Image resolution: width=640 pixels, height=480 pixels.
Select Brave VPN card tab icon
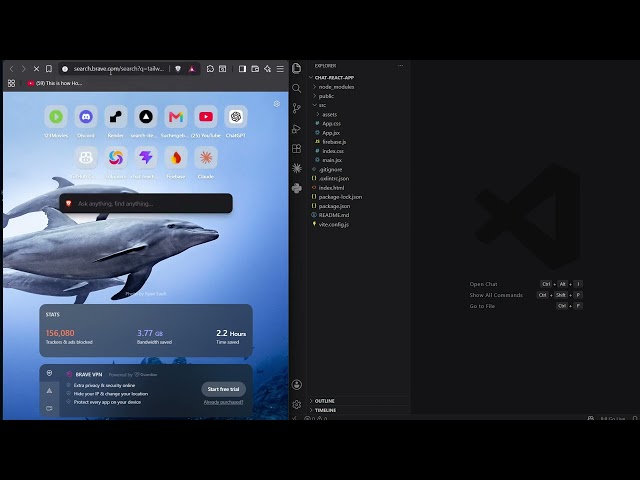49,373
